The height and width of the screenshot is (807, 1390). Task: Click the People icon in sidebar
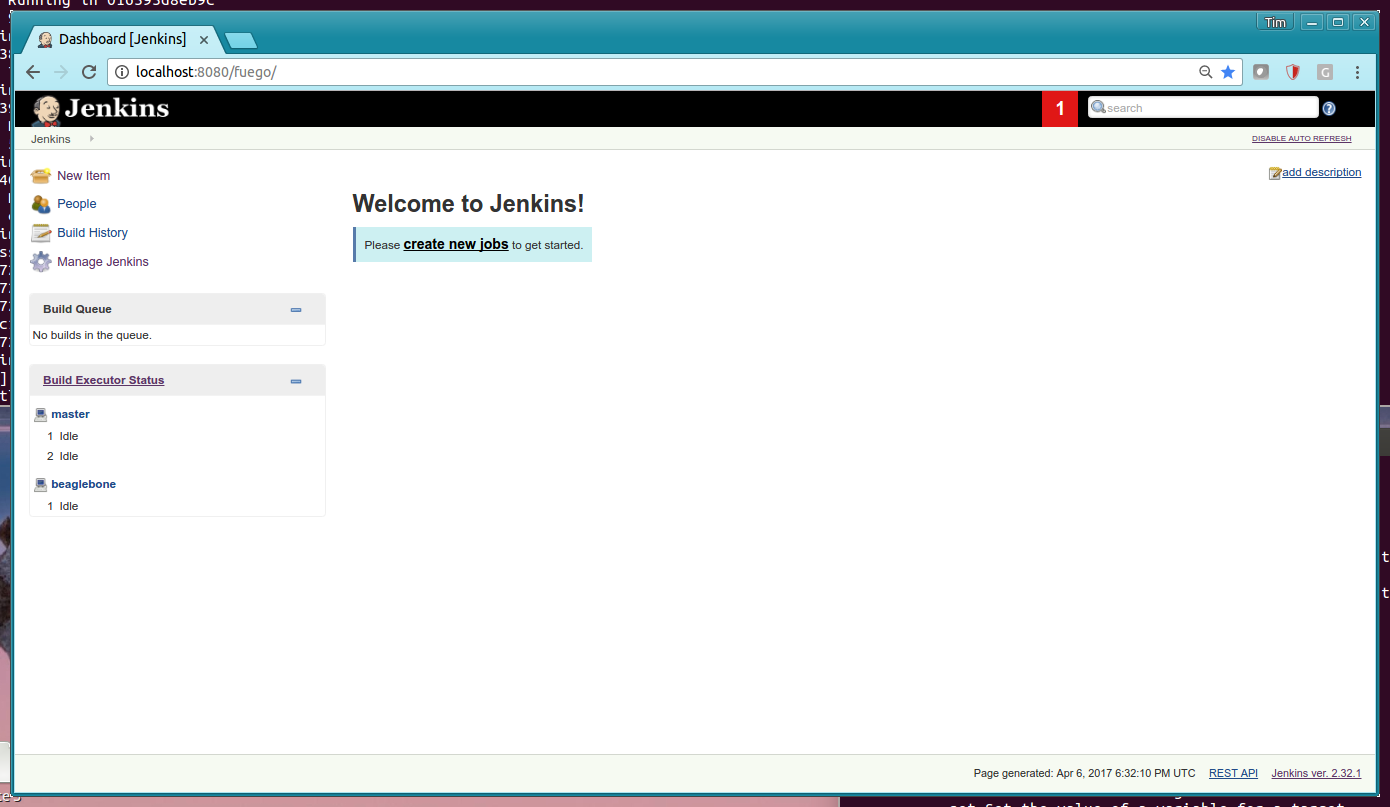pos(41,204)
